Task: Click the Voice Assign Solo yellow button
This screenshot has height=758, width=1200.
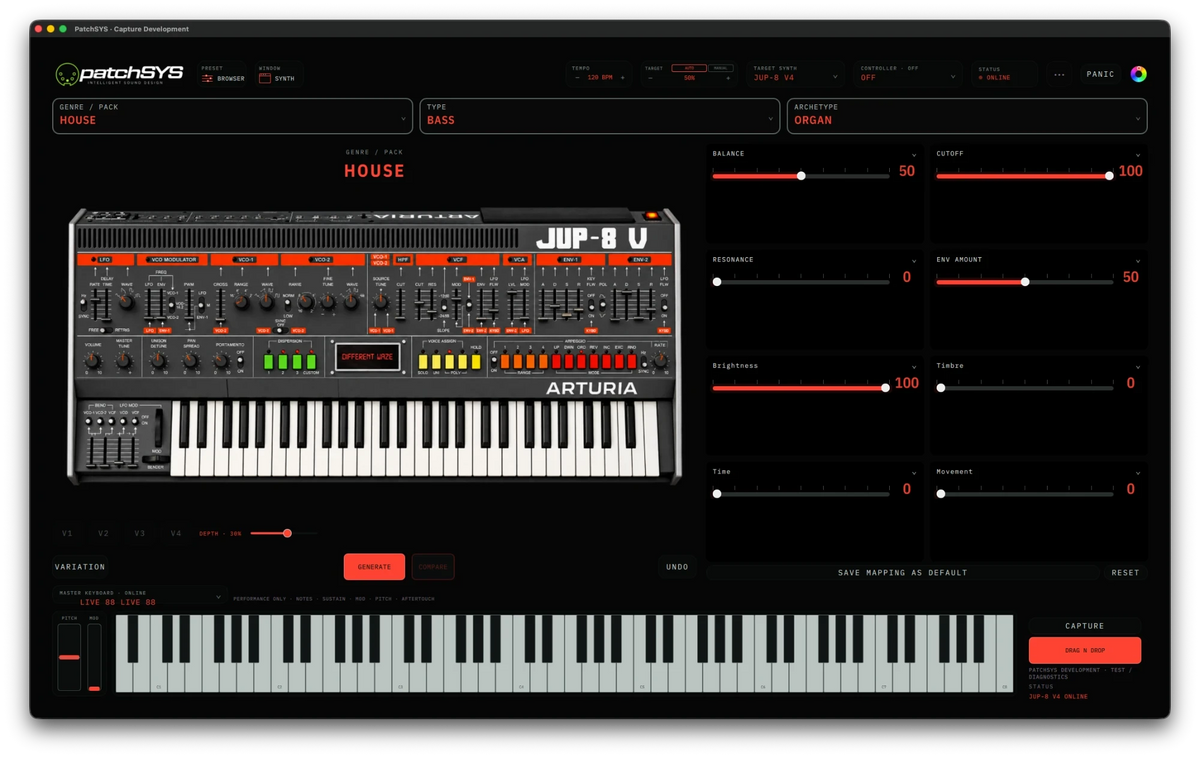Action: click(423, 362)
